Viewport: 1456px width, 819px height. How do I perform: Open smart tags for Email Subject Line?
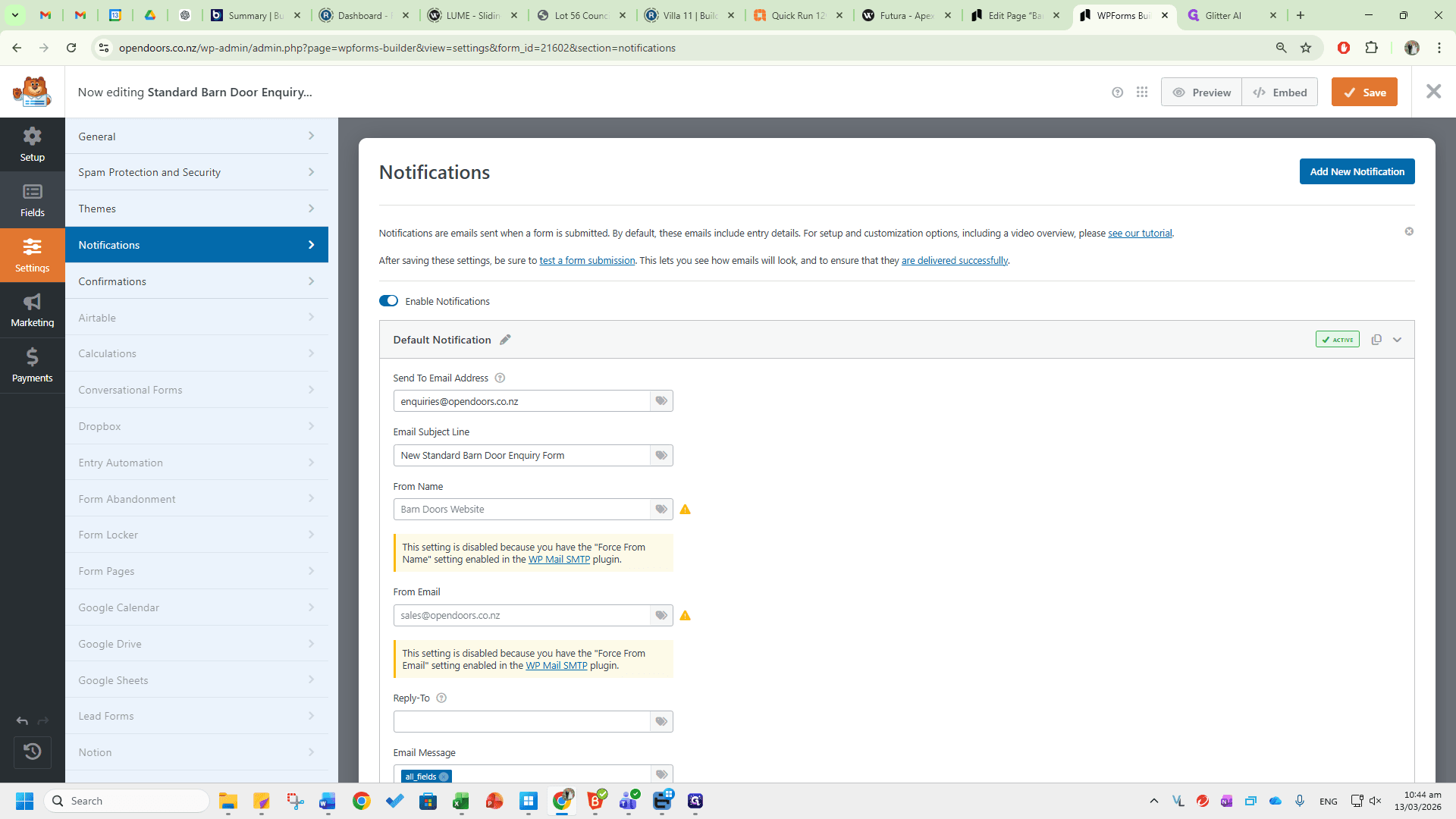pyautogui.click(x=661, y=456)
